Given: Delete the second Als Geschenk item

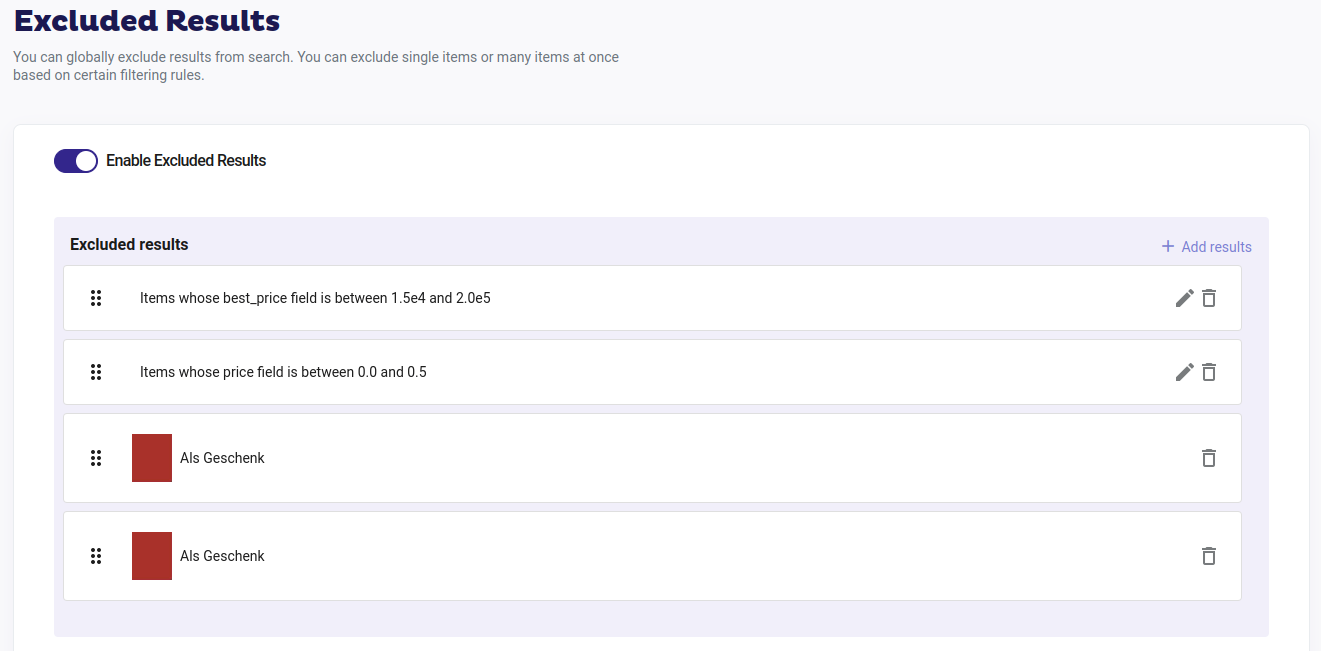Looking at the screenshot, I should (x=1209, y=556).
